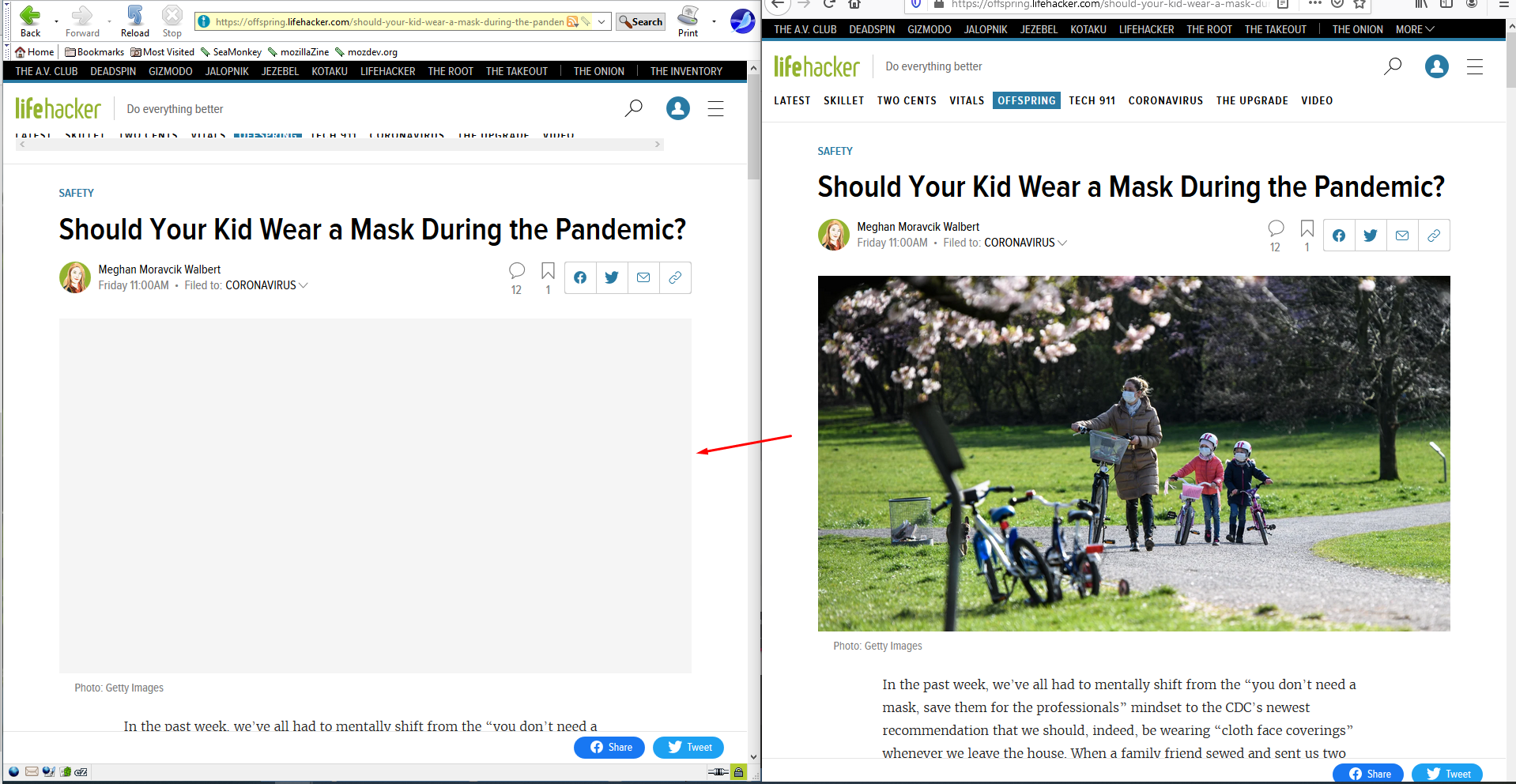
Task: Open the Firefox Library panel
Action: [x=1420, y=4]
